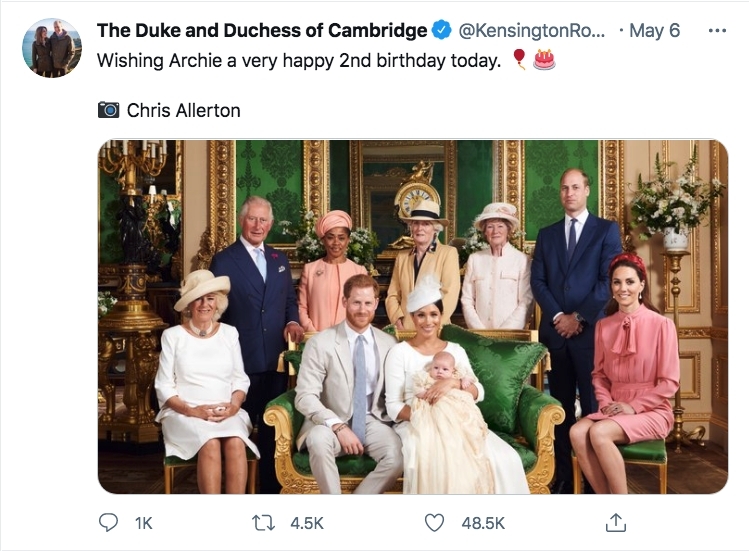The image size is (749, 551).
Task: Click the camera emoji before Chris Allerton
Action: coord(108,109)
